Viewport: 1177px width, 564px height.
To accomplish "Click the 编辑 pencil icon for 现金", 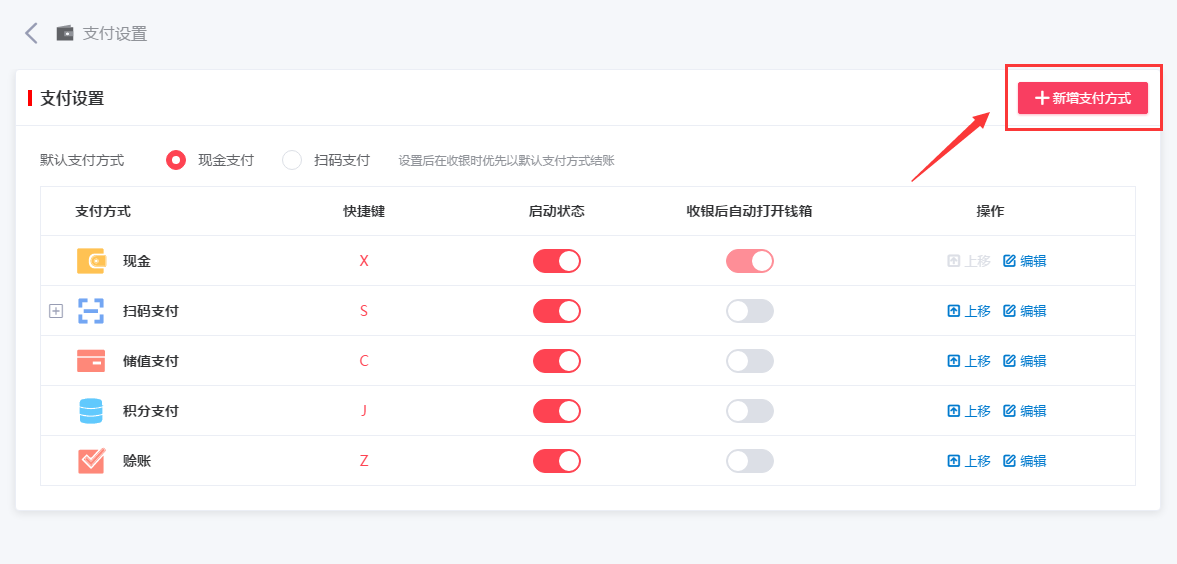I will point(1009,261).
